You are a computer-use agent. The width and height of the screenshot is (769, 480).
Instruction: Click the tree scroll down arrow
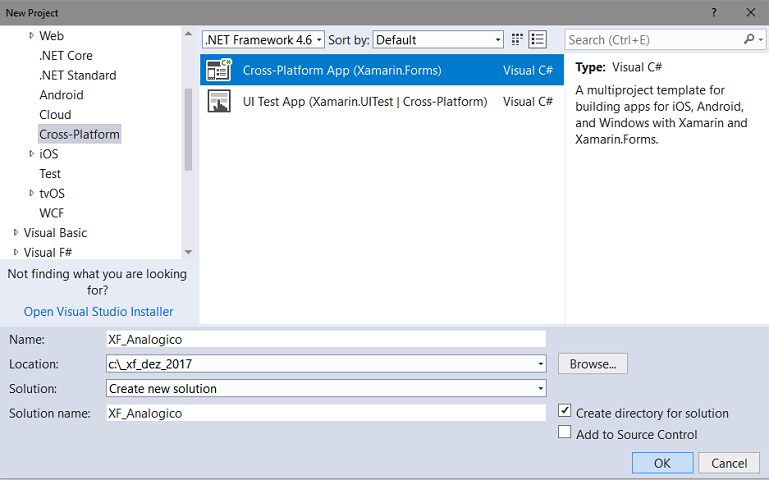[188, 252]
